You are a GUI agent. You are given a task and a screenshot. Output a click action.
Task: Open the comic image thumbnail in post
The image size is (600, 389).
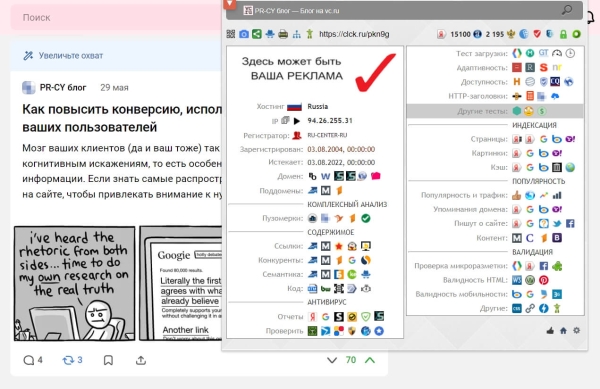(75, 283)
